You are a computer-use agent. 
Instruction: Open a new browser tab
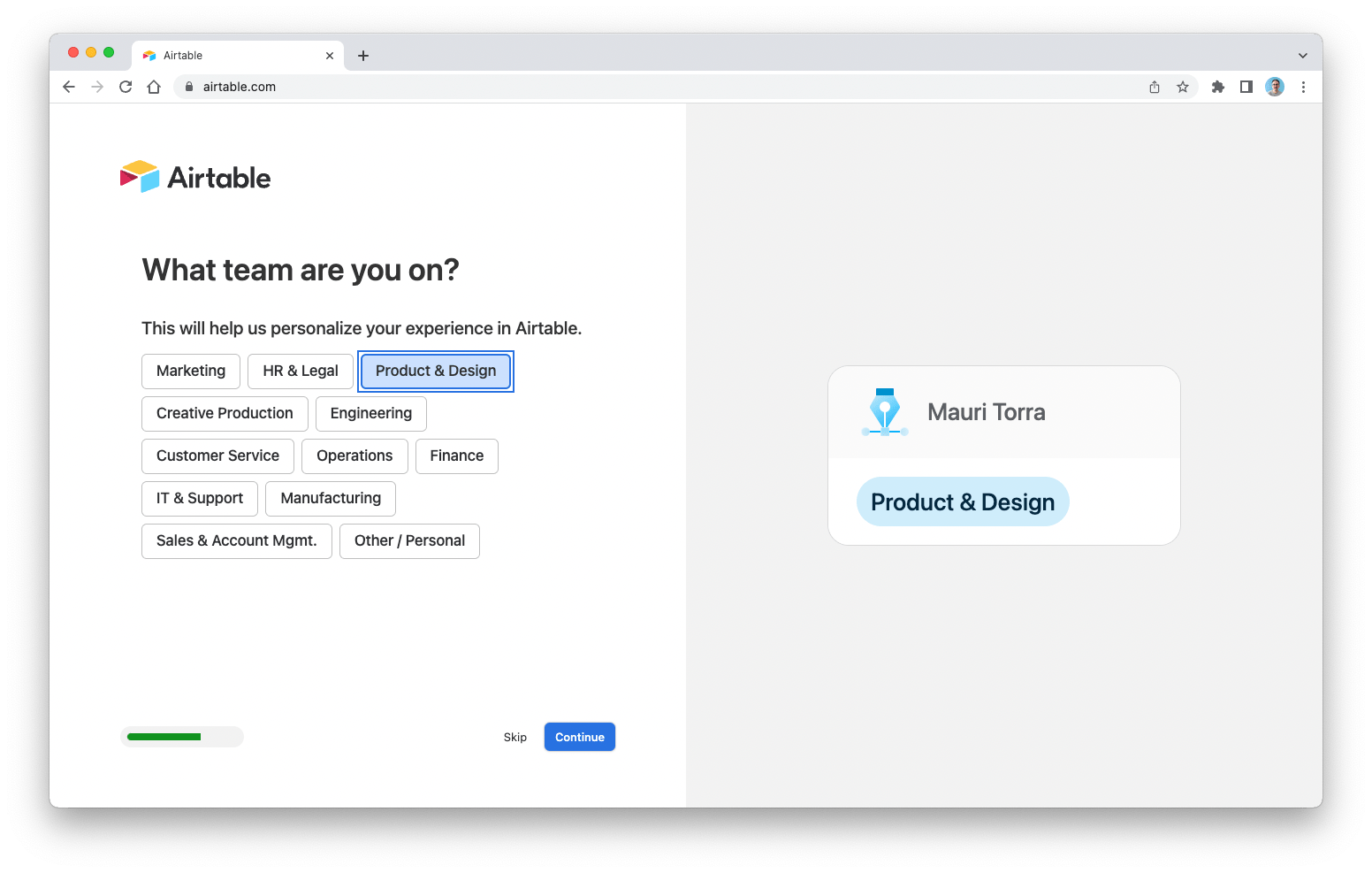[362, 55]
